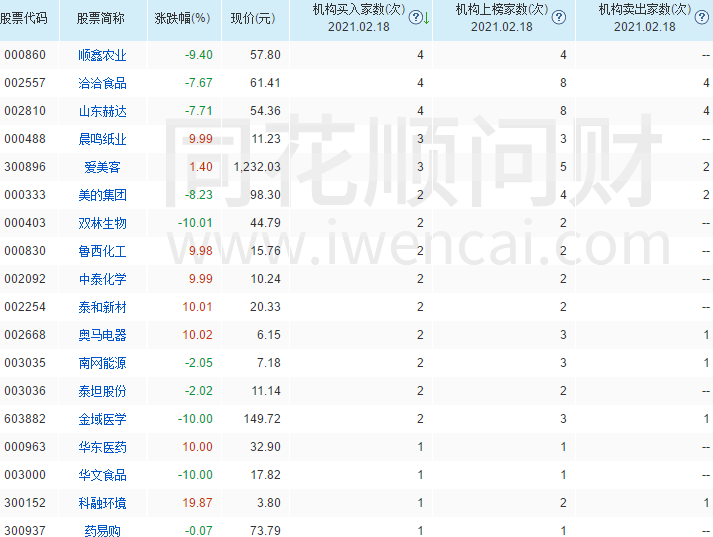Open stock link 泰和新材
Screen dimensions: 713x537
[x=102, y=307]
